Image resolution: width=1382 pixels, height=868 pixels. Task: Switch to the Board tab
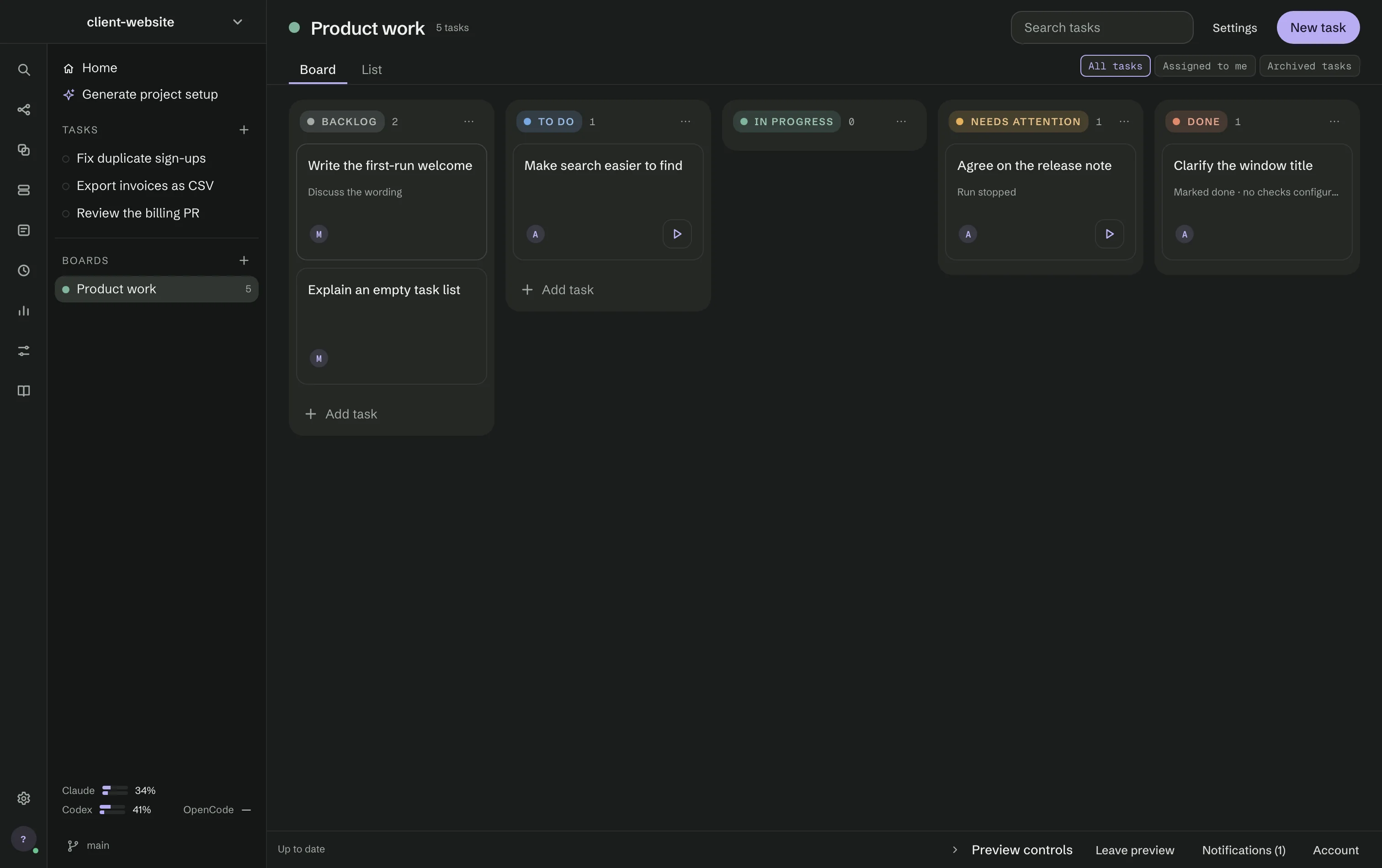317,69
